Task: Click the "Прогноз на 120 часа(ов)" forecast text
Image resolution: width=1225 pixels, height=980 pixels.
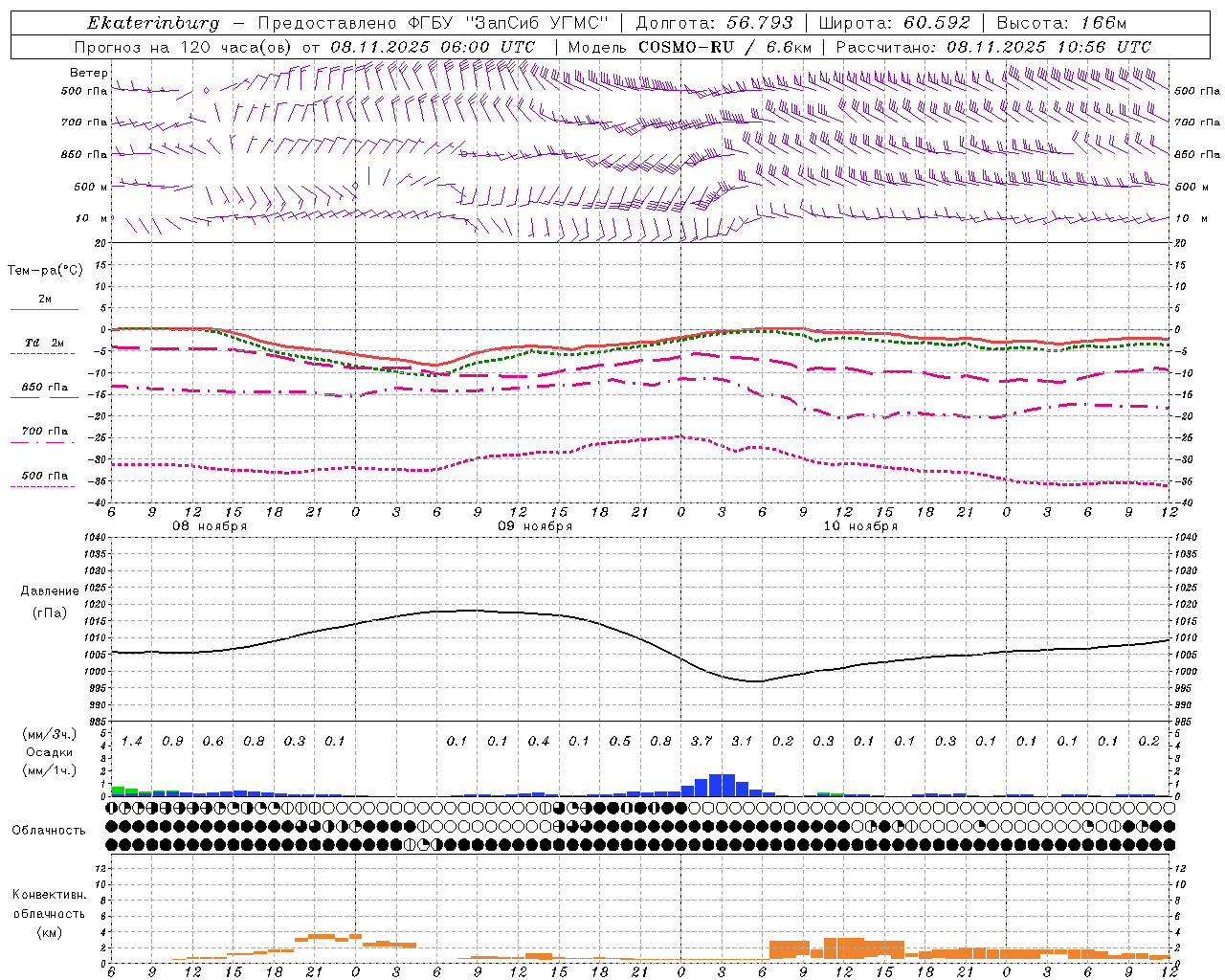Action: point(183,47)
